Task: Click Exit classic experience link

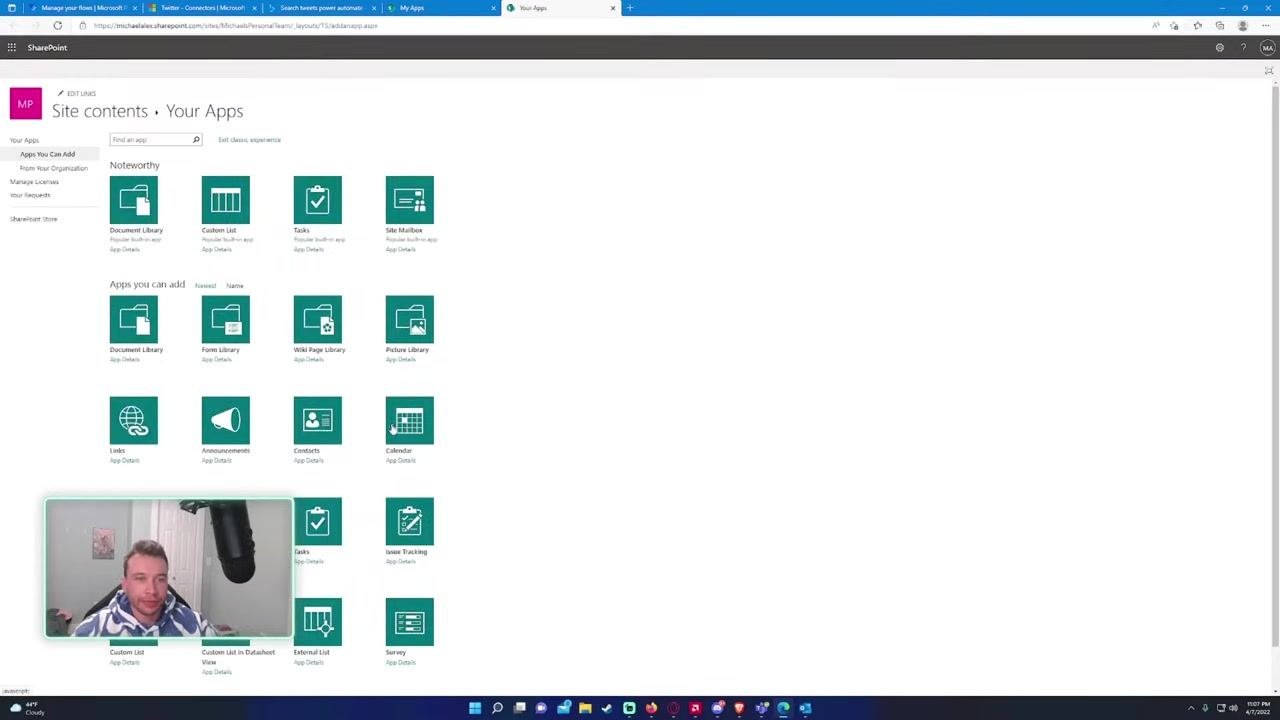Action: [x=249, y=140]
